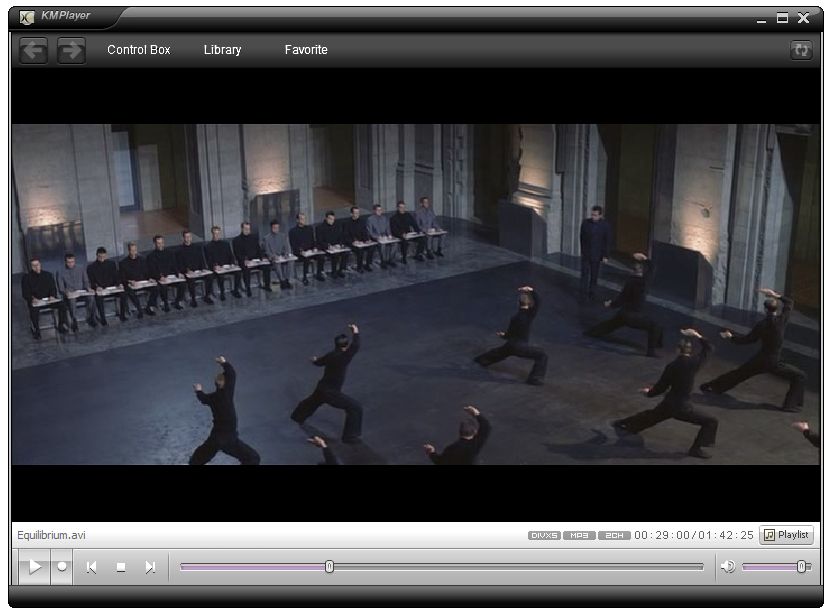The image size is (830, 616).
Task: Click the DIVX5 codec indicator
Action: click(544, 536)
